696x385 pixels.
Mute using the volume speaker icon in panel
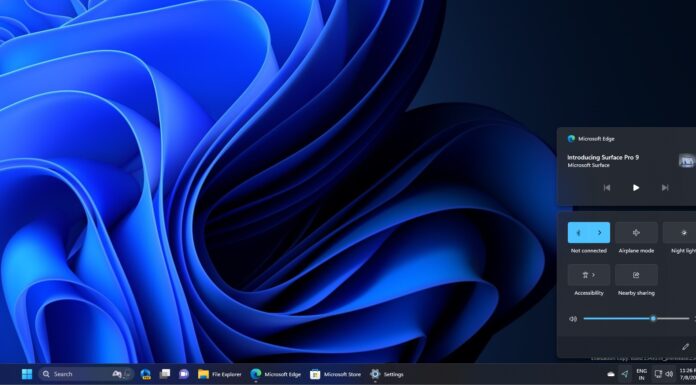(573, 319)
